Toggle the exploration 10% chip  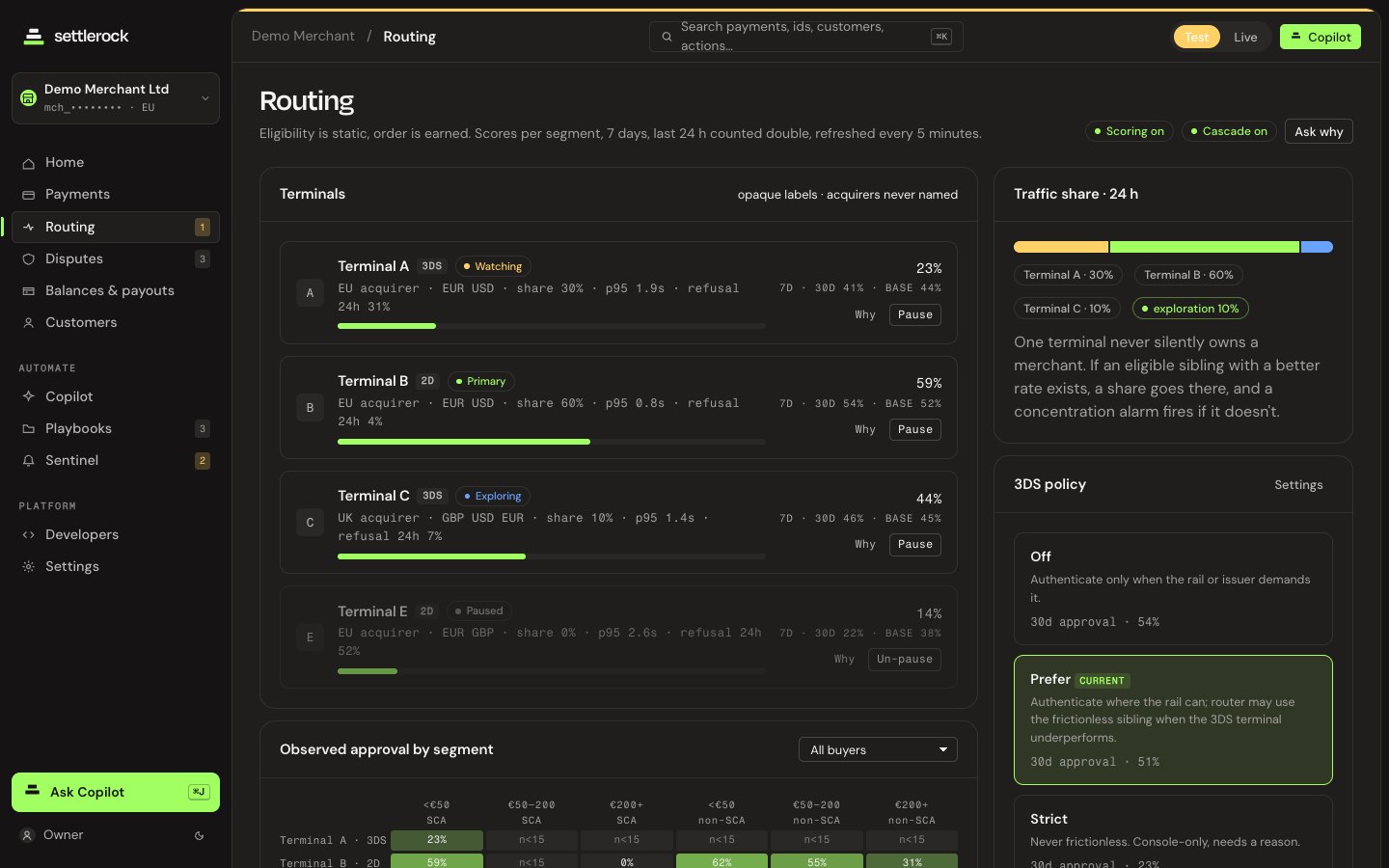tap(1190, 309)
